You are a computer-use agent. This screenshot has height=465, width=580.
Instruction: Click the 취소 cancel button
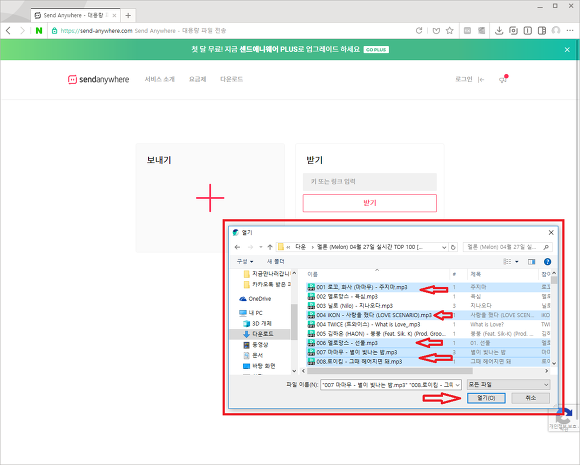point(530,398)
